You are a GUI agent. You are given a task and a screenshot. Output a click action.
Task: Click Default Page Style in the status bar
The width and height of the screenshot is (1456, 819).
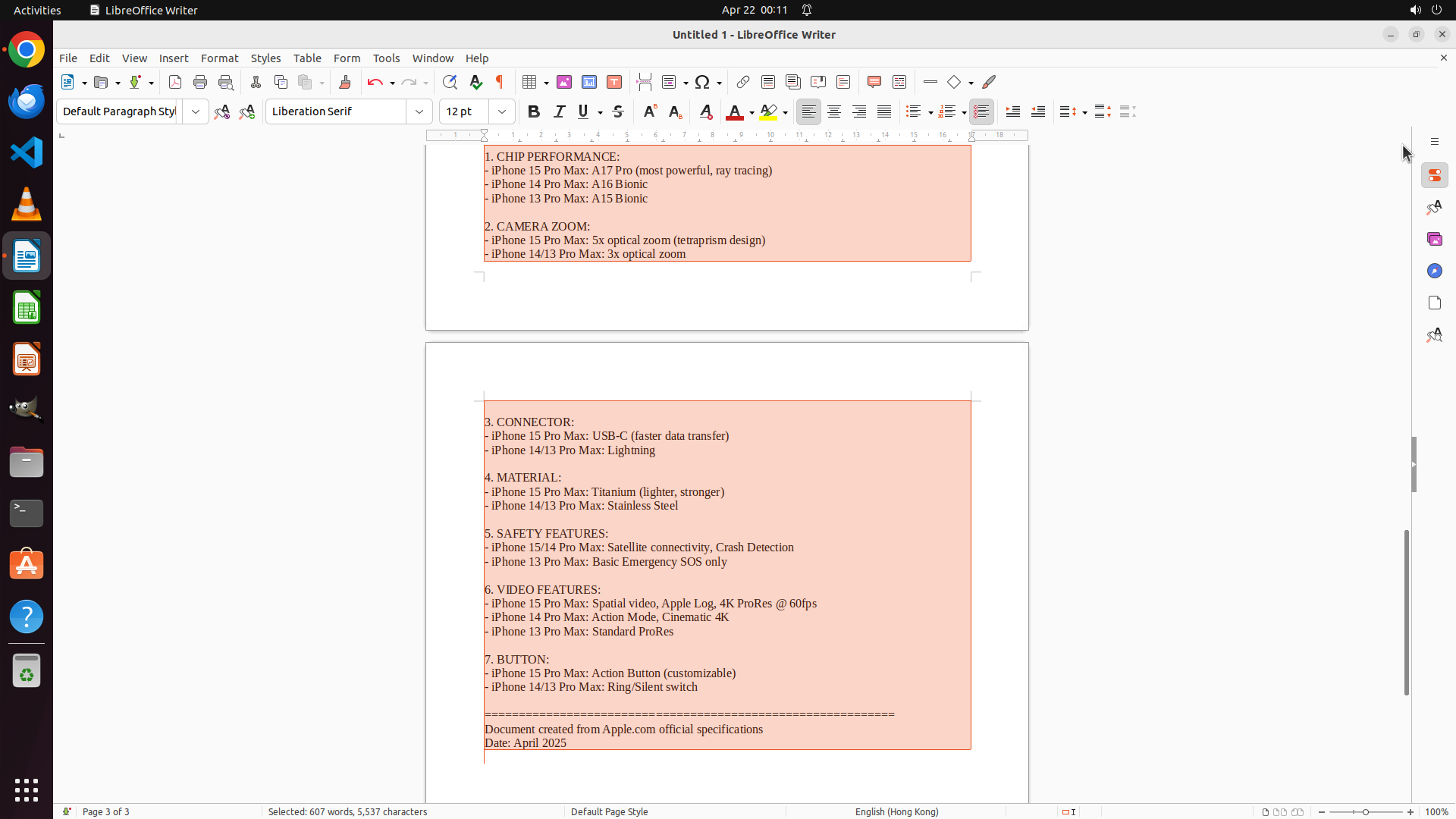609,811
